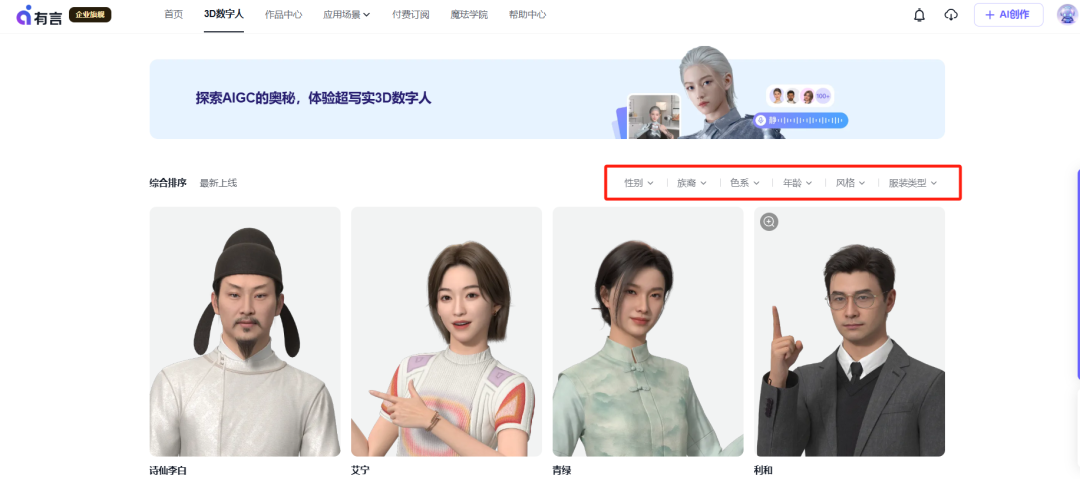Click the 100+ avatars badge in banner
Screen dimensions: 1080x479
(x=822, y=96)
